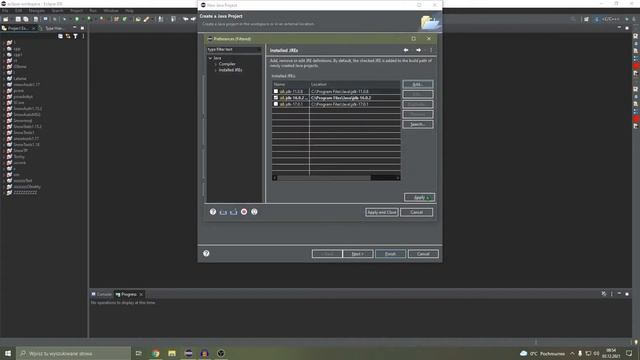Click Apply and Close button
Viewport: 640px width, 360px height.
coord(382,212)
